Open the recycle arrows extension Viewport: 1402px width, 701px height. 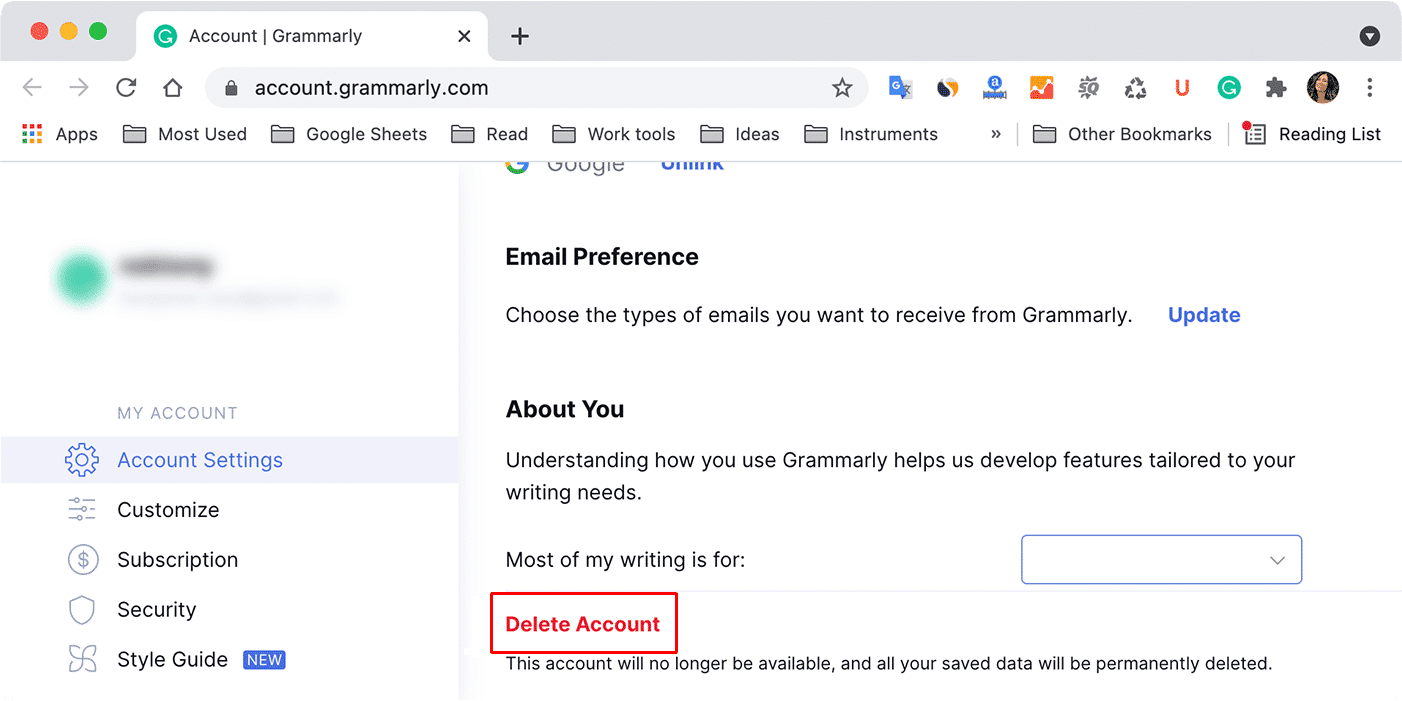coord(1135,88)
